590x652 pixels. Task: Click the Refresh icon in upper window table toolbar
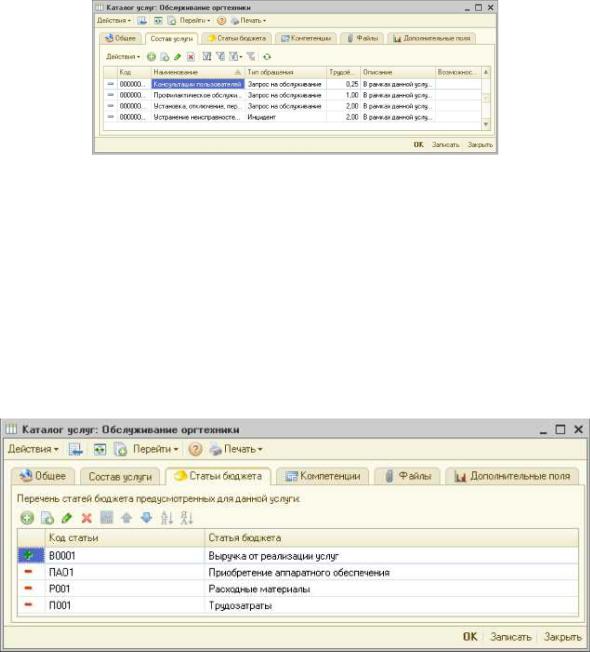[x=267, y=57]
